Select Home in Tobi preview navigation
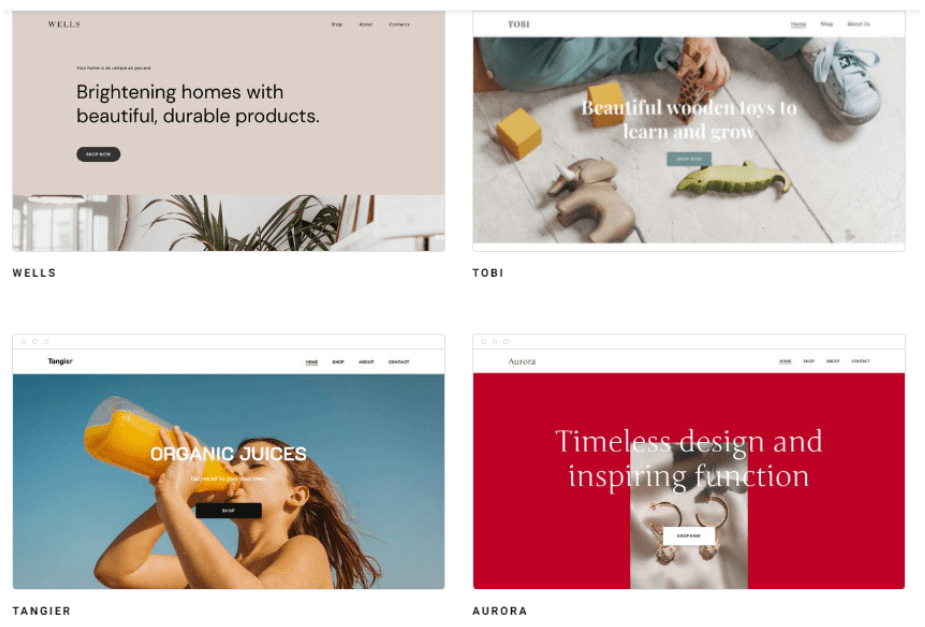 pos(798,24)
